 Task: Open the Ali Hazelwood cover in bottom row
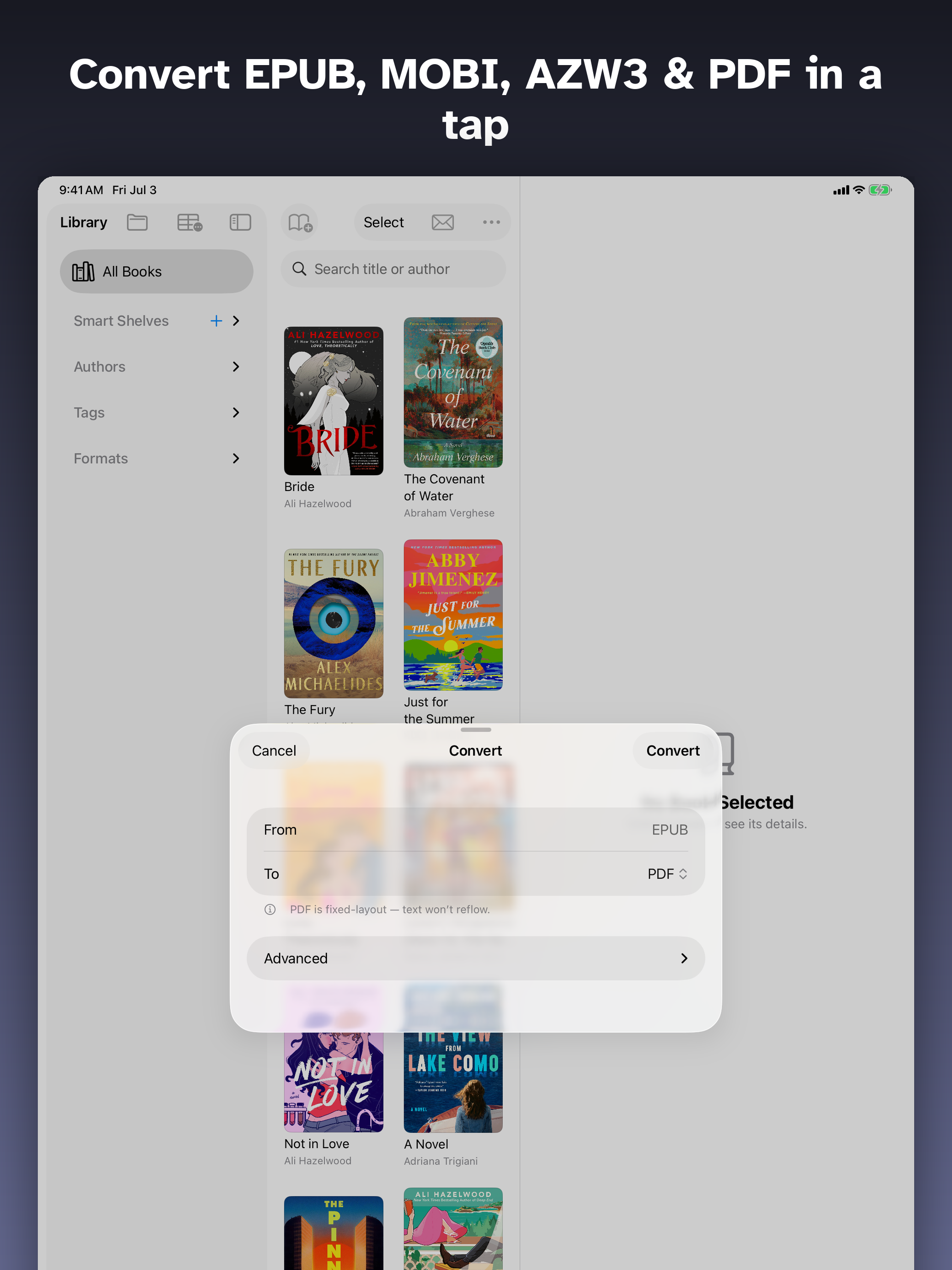click(x=453, y=1228)
